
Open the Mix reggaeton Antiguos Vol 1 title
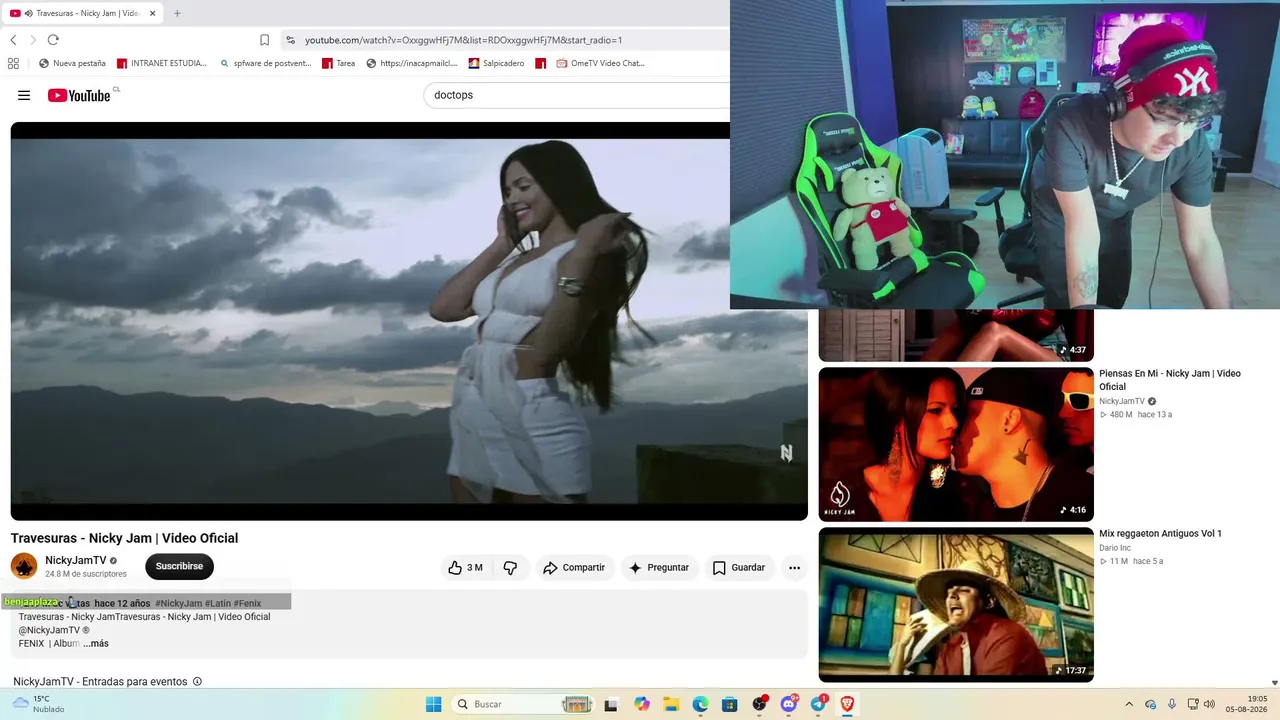pos(1160,534)
